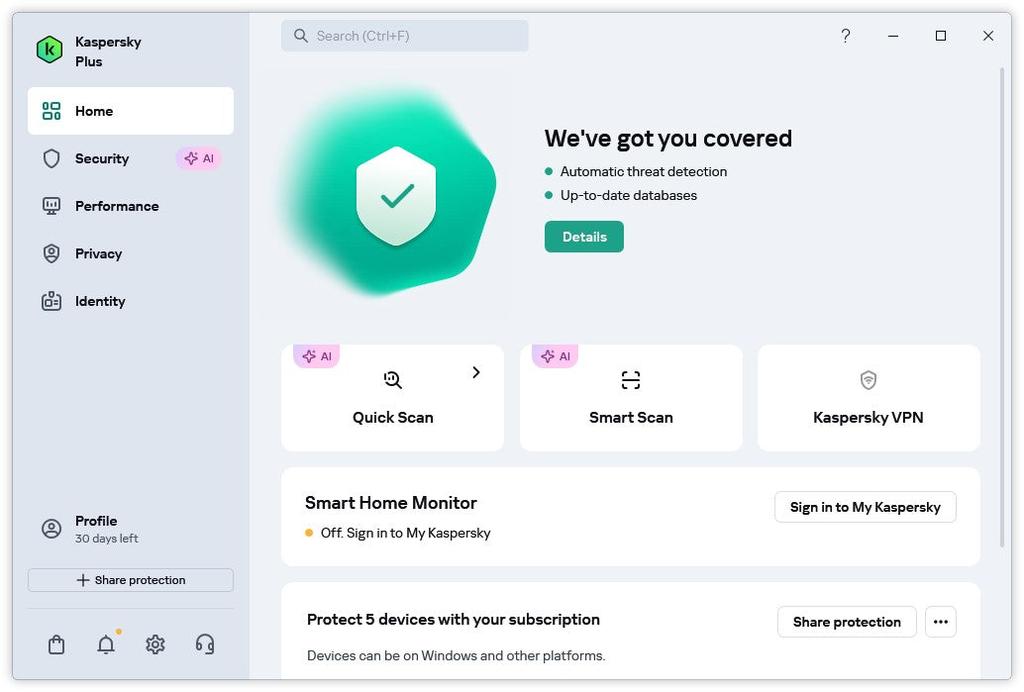The height and width of the screenshot is (692, 1024).
Task: Click Share protection in subscription card
Action: pyautogui.click(x=846, y=622)
